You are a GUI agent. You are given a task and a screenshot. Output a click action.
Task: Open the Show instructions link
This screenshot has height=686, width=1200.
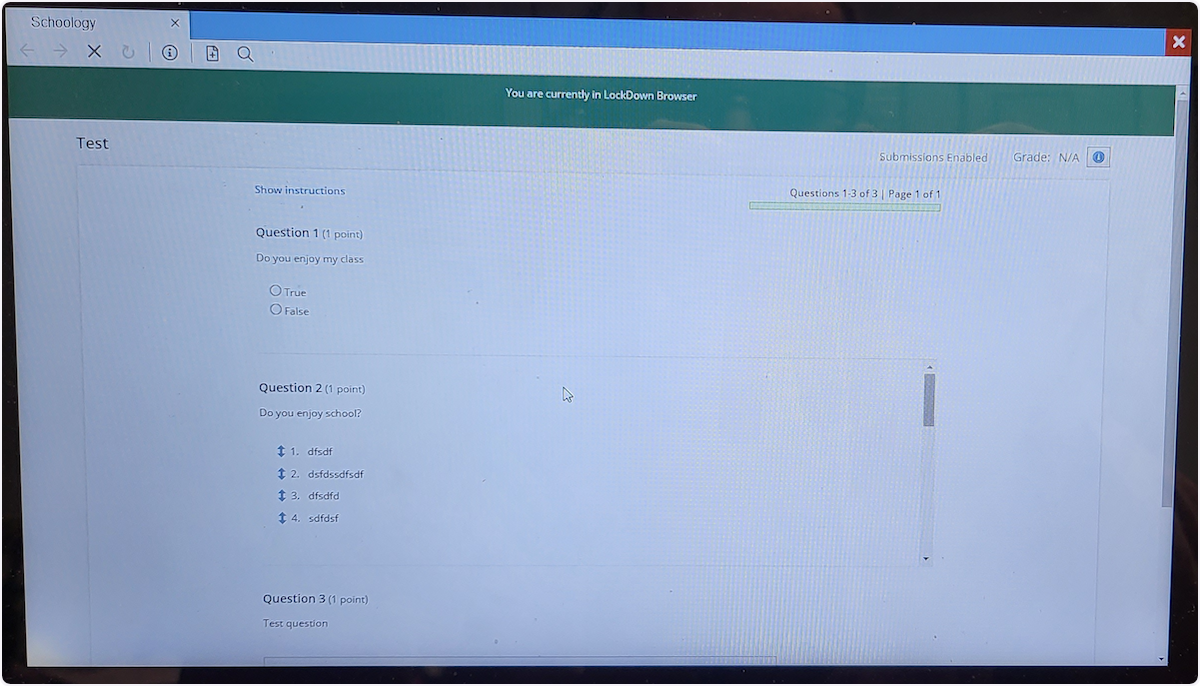click(x=299, y=190)
